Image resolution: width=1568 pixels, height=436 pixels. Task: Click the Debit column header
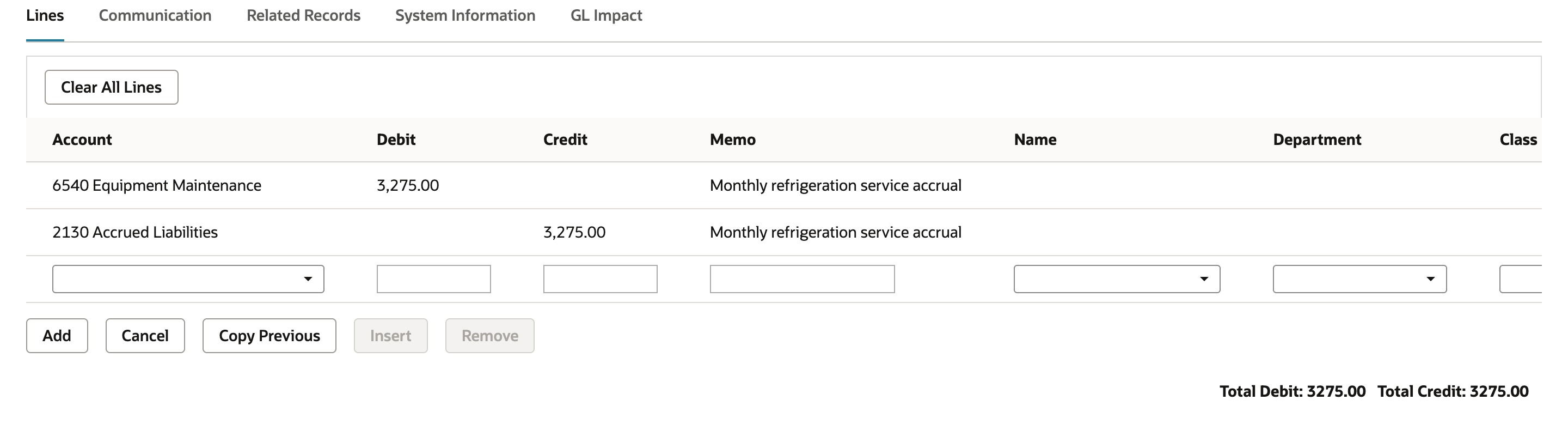click(x=396, y=140)
